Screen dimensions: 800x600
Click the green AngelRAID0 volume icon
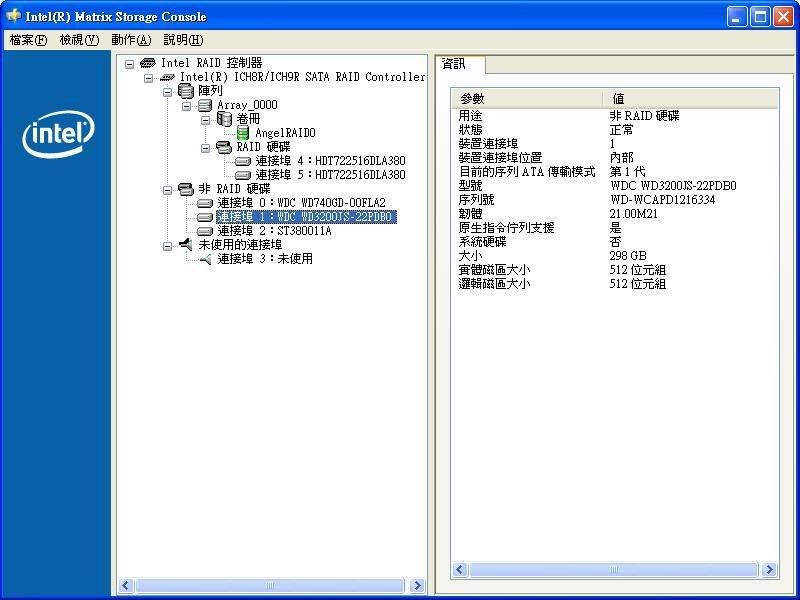tap(243, 133)
